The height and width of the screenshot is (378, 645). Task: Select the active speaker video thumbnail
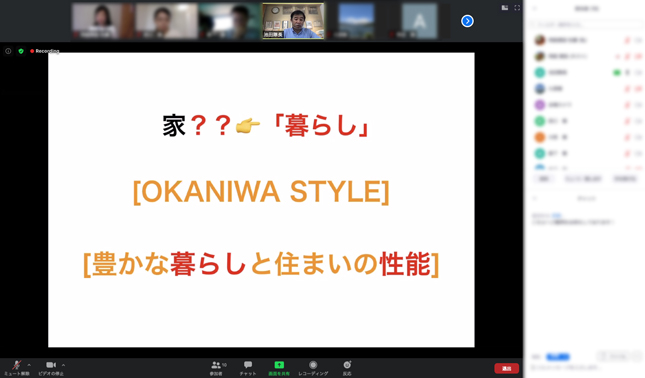(293, 21)
